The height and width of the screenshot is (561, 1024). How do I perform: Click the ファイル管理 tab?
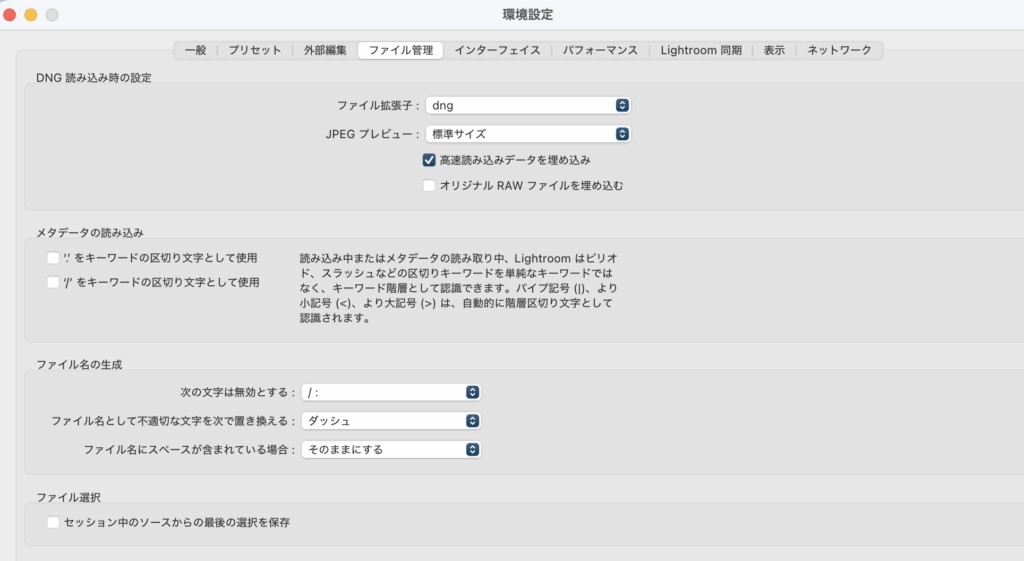click(x=400, y=50)
